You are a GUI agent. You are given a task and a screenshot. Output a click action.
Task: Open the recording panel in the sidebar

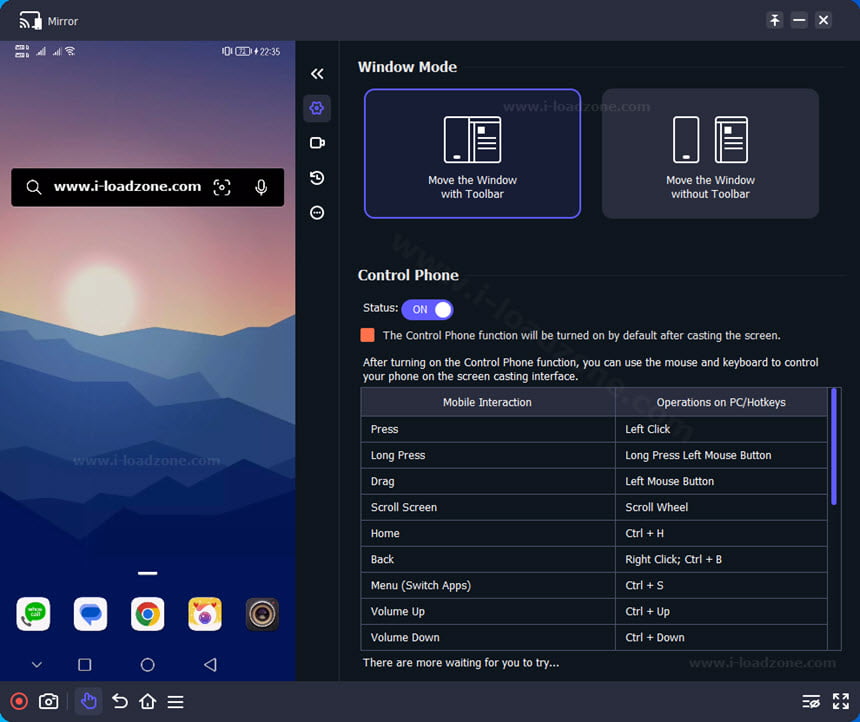click(317, 143)
